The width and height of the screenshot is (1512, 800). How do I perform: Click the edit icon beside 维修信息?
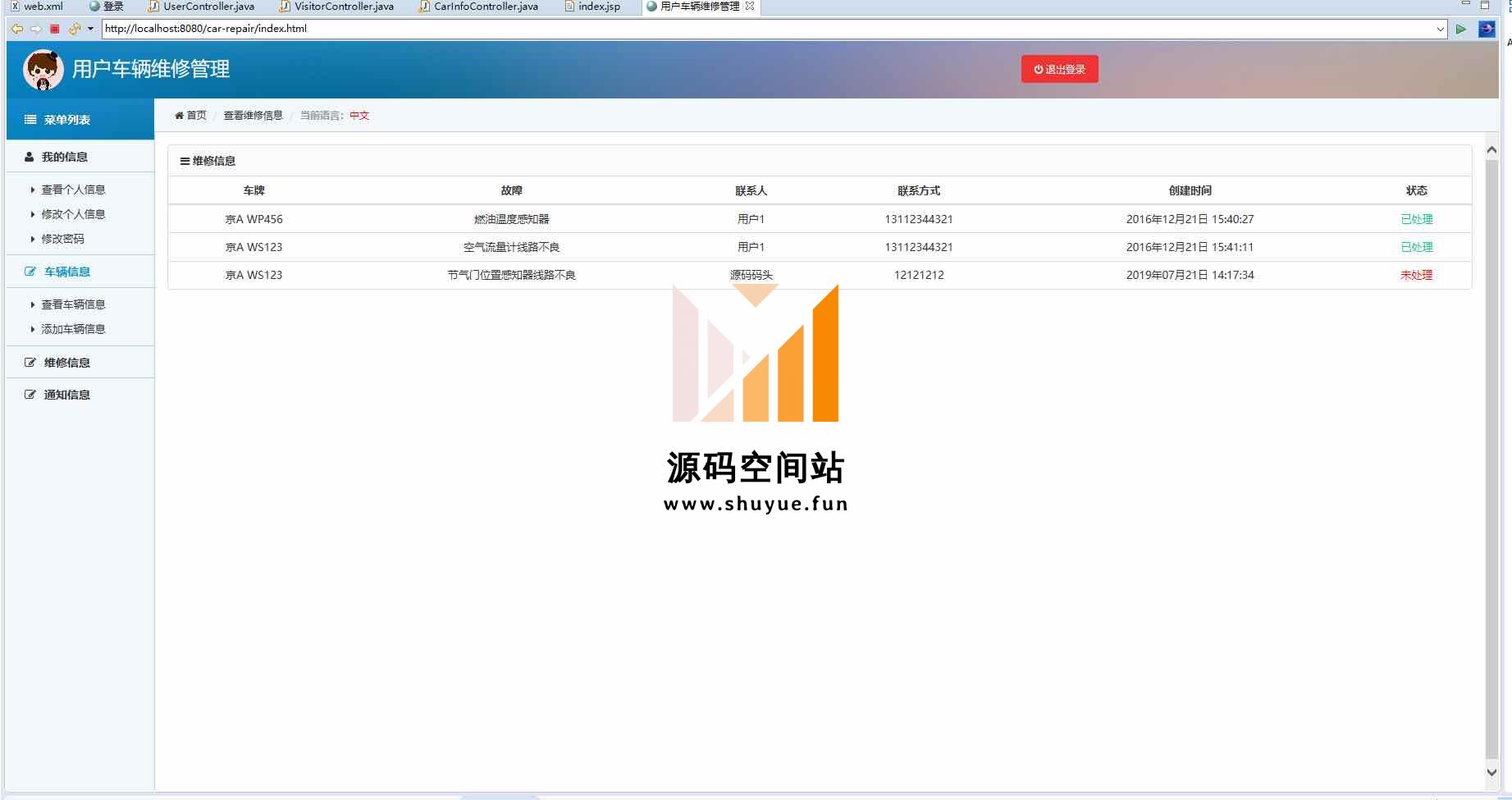30,363
